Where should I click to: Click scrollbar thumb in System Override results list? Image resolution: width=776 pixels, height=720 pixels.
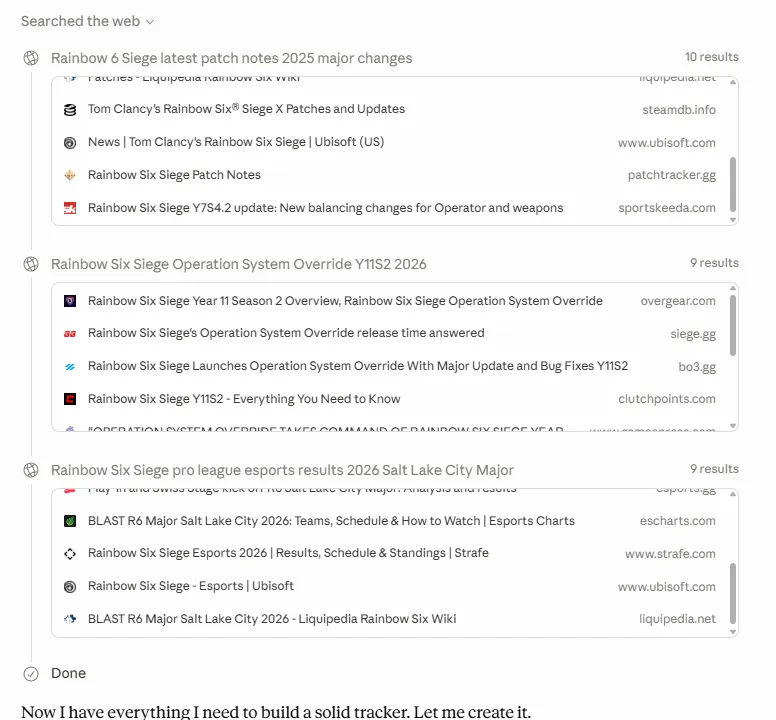[x=733, y=325]
